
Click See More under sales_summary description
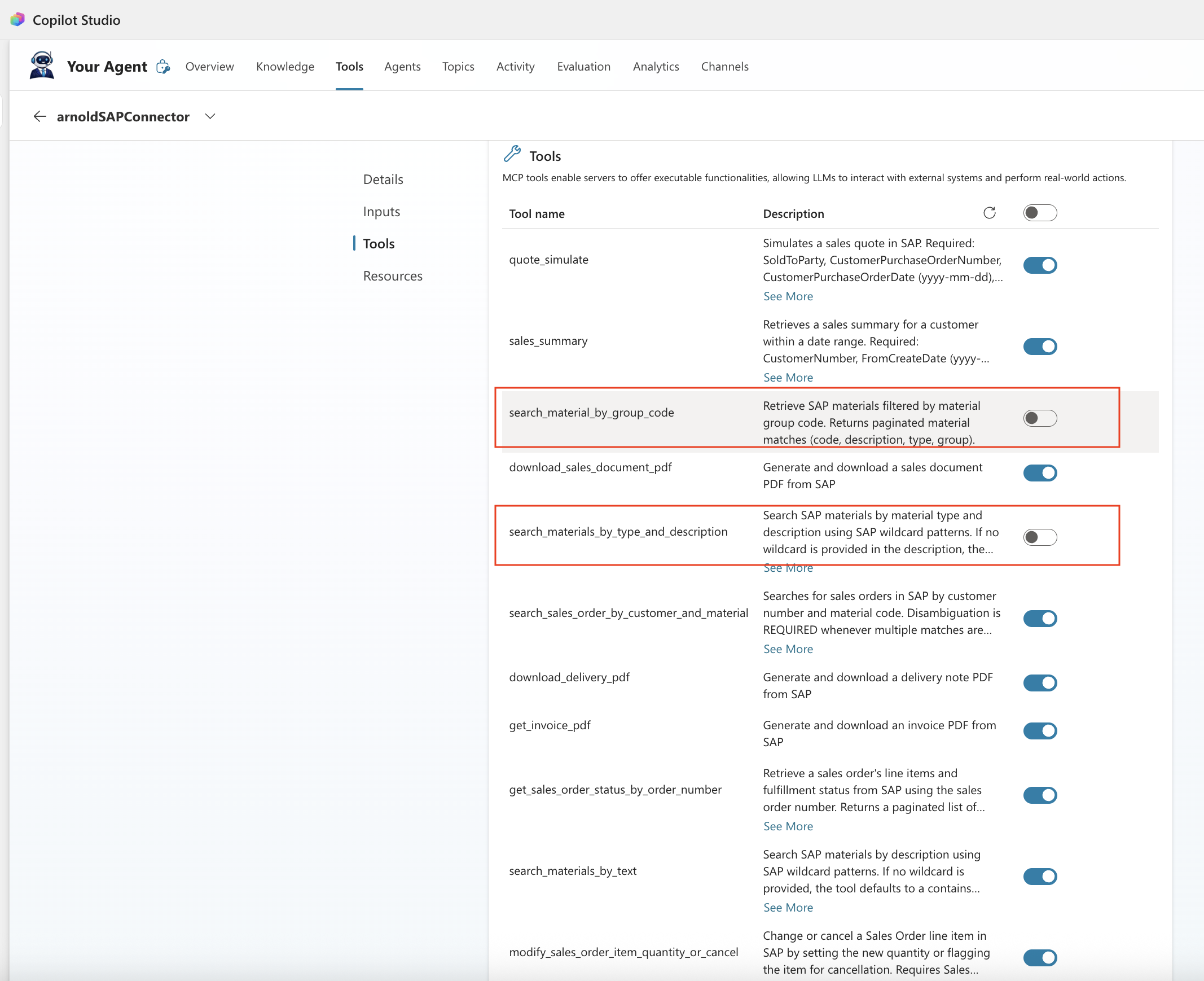point(788,378)
